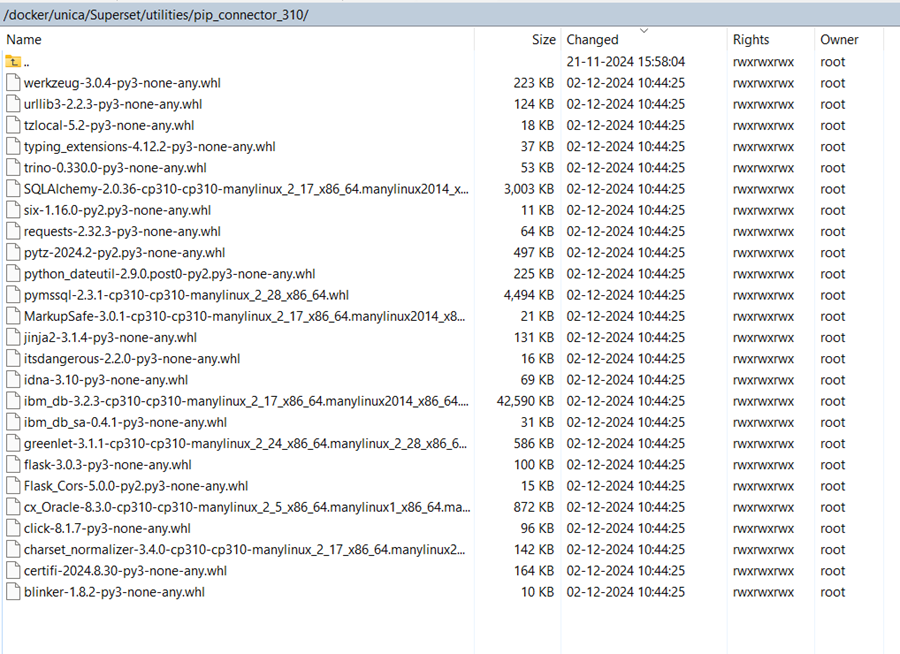Click the file icon beside werkzeug wheel
This screenshot has height=654, width=900.
click(x=11, y=82)
